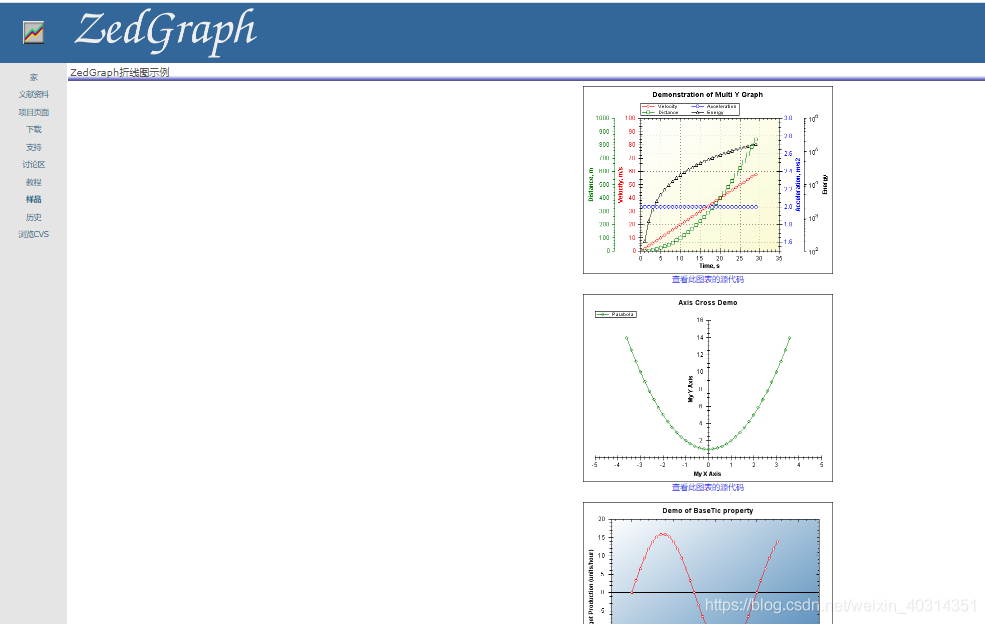This screenshot has width=985, height=624.
Task: Click the Parabola legend entry in chart
Action: pyautogui.click(x=616, y=314)
